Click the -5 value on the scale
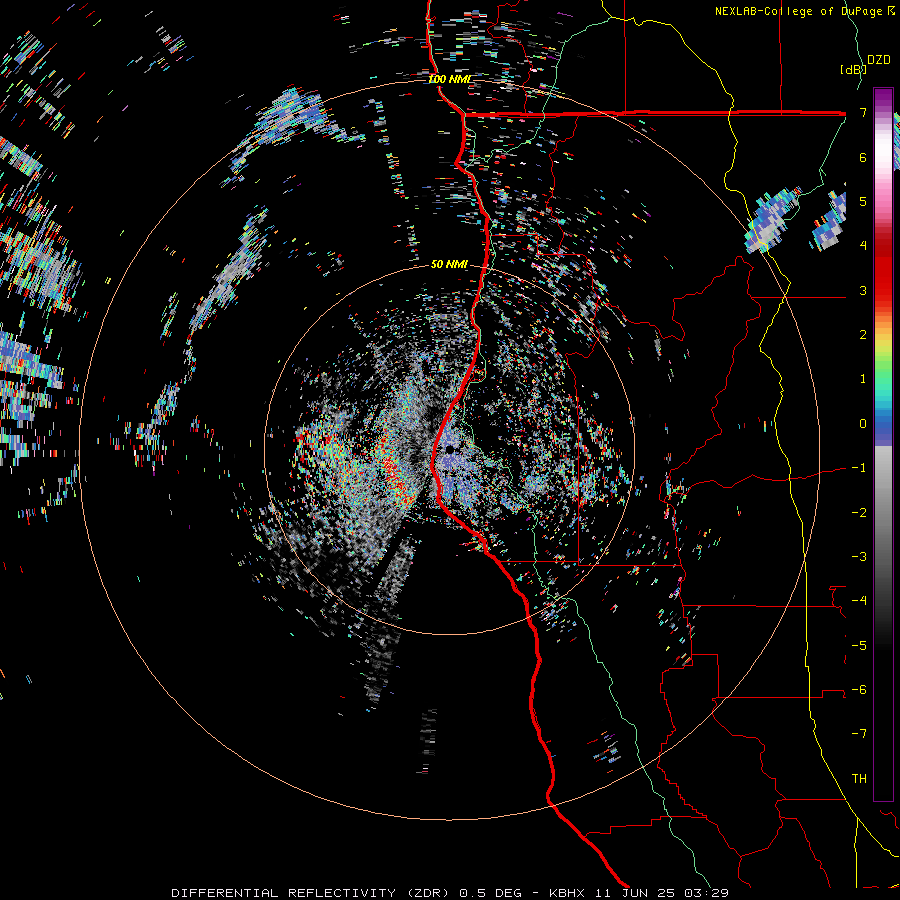Screen dimensions: 900x900 click(859, 646)
